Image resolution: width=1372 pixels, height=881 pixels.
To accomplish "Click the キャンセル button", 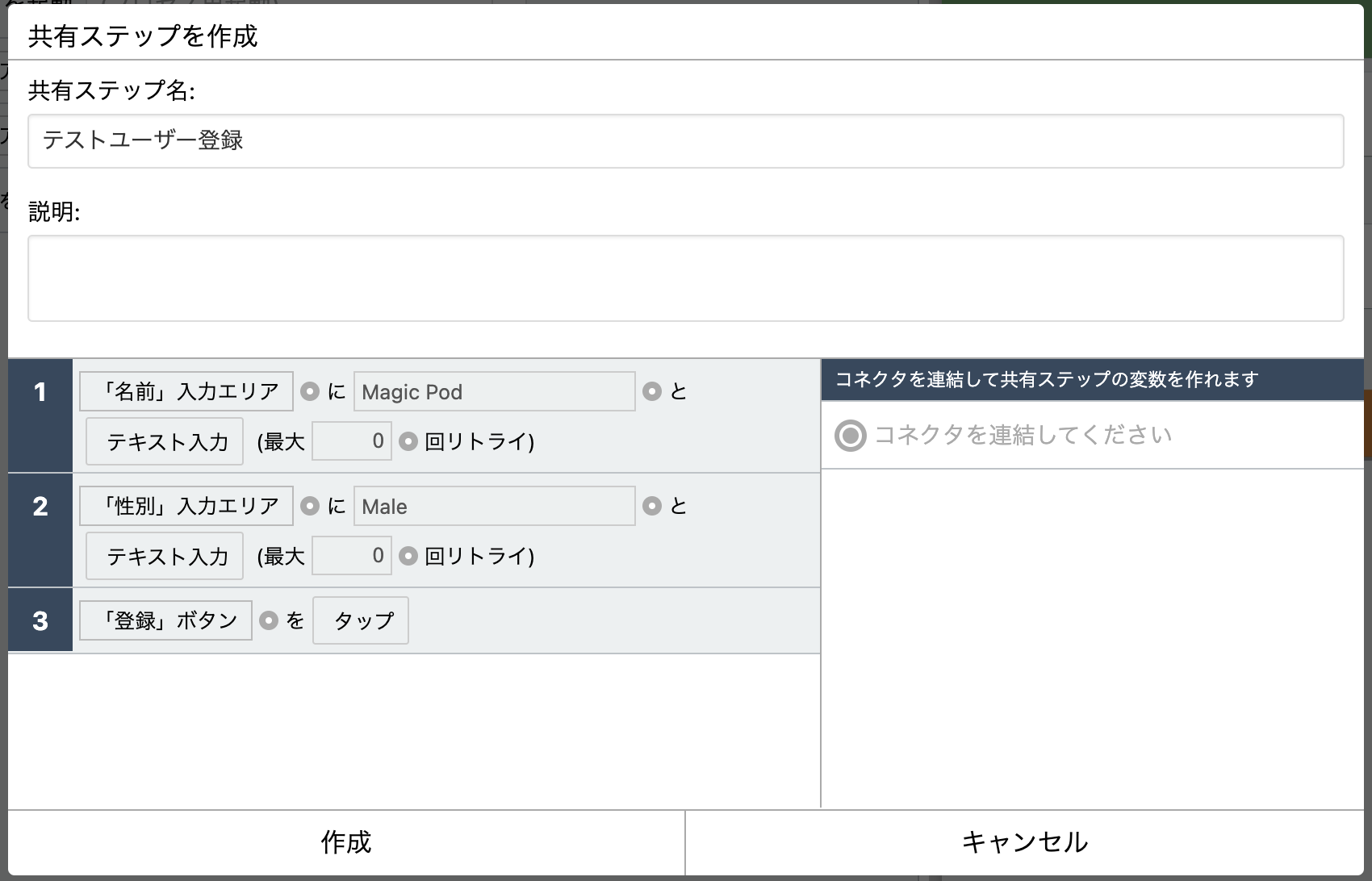I will (1025, 842).
